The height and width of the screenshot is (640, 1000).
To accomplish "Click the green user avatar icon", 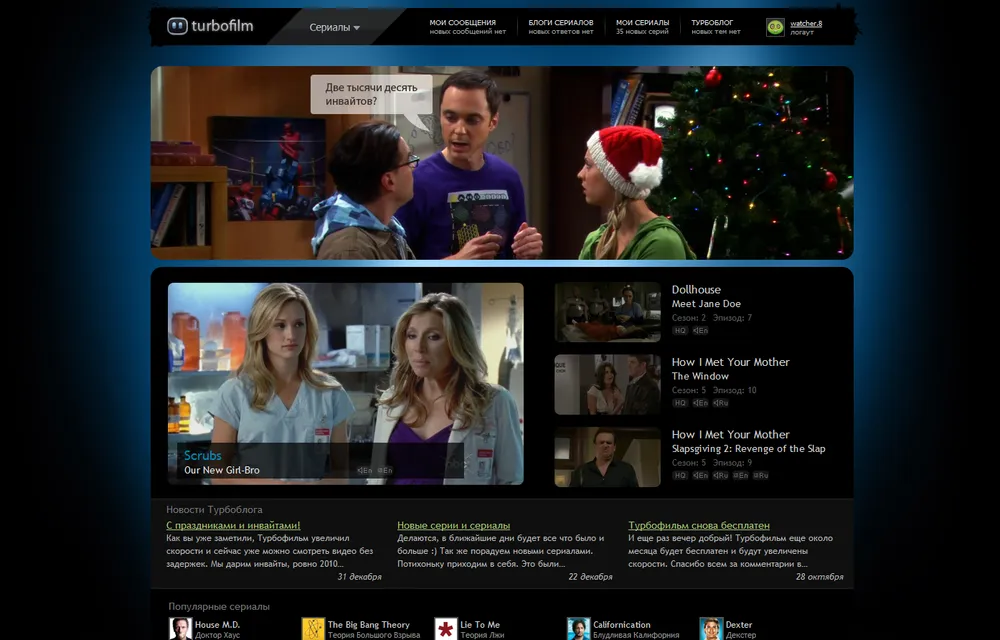I will click(775, 27).
